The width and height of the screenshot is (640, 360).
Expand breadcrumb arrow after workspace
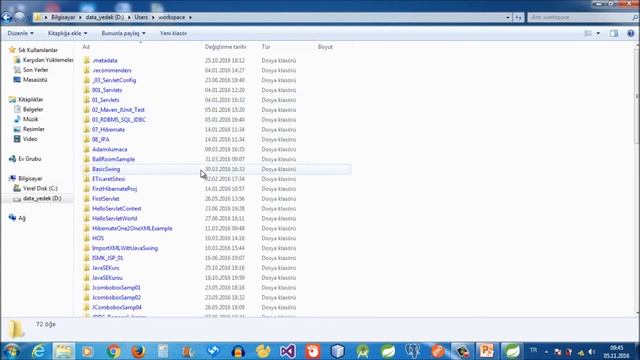190,18
